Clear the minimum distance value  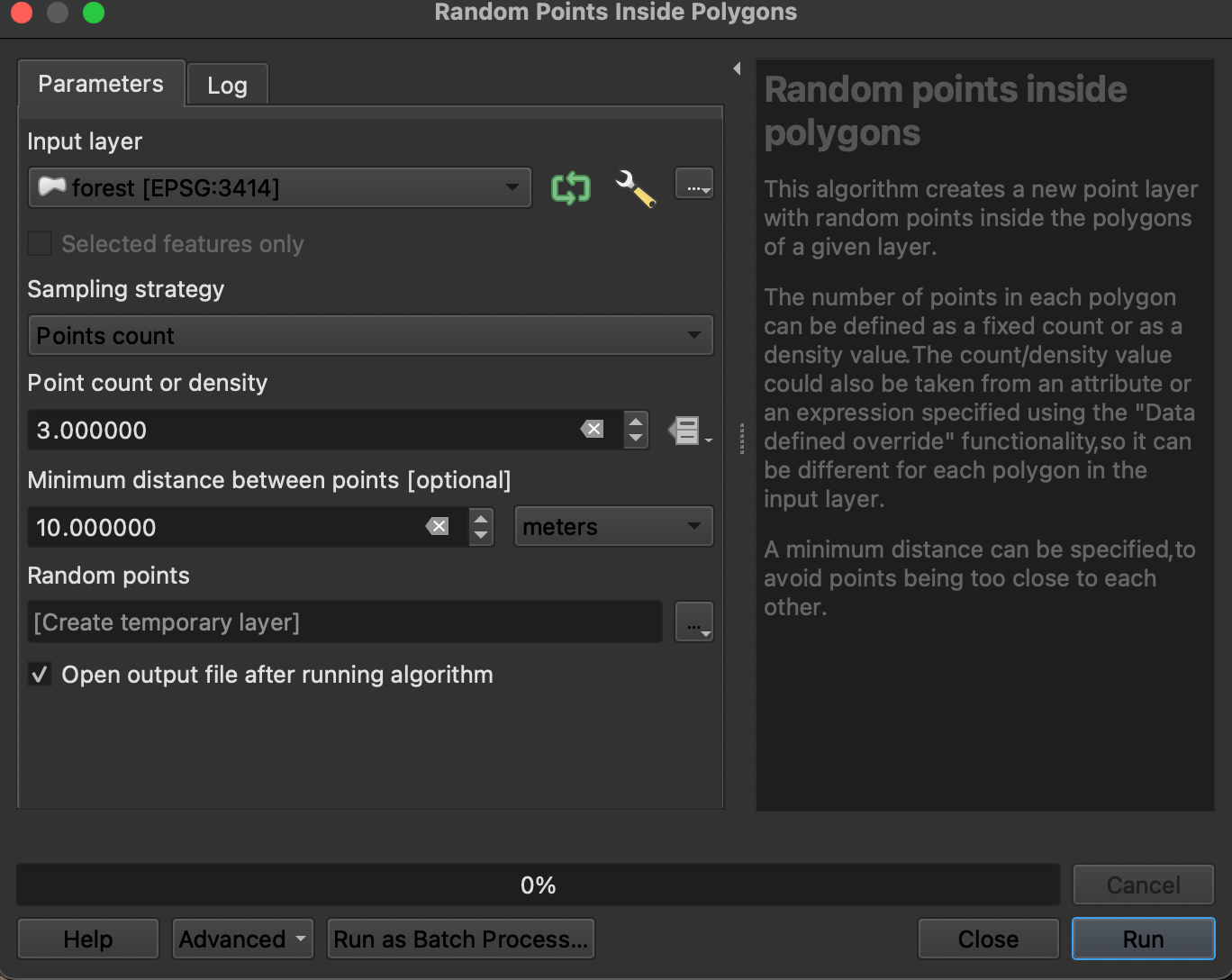click(438, 527)
